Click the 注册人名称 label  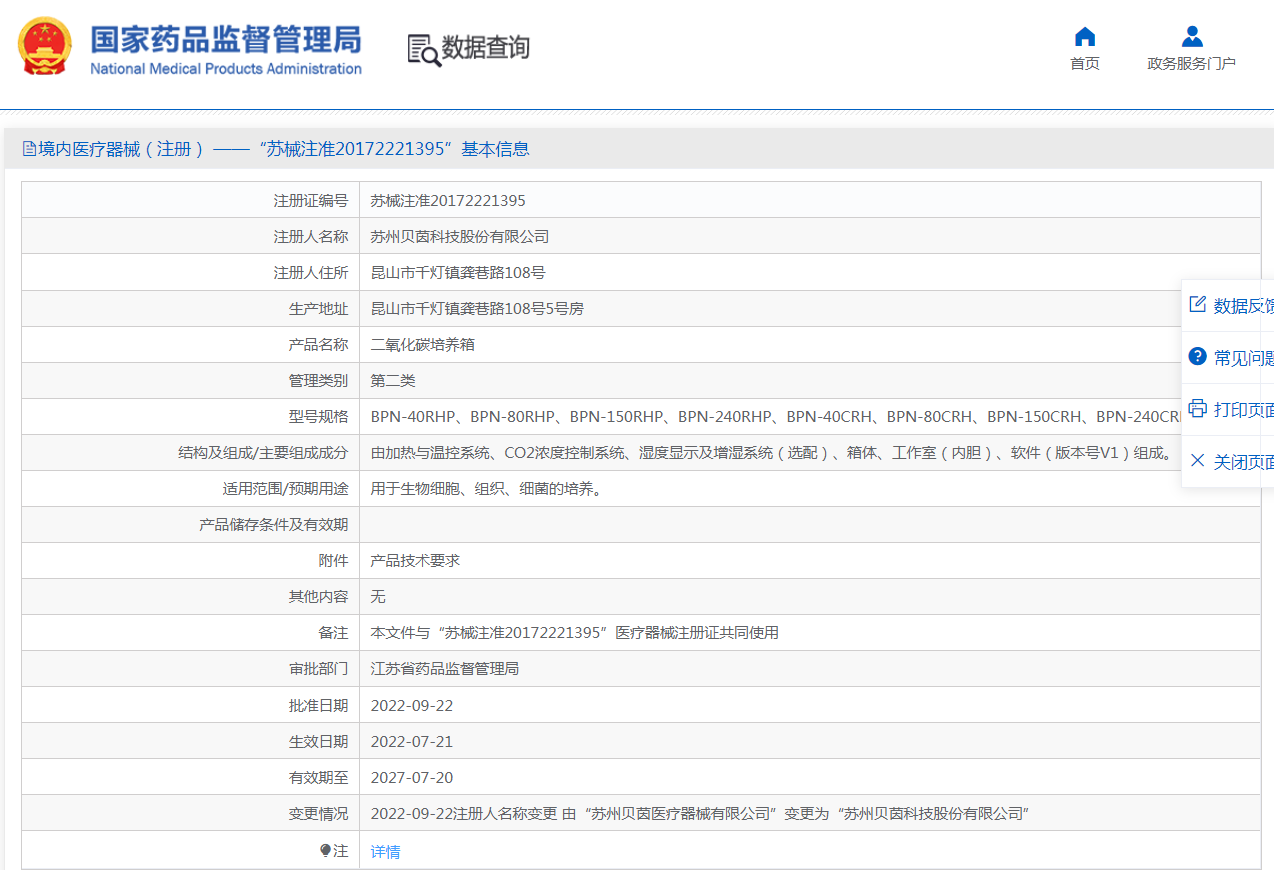coord(311,237)
